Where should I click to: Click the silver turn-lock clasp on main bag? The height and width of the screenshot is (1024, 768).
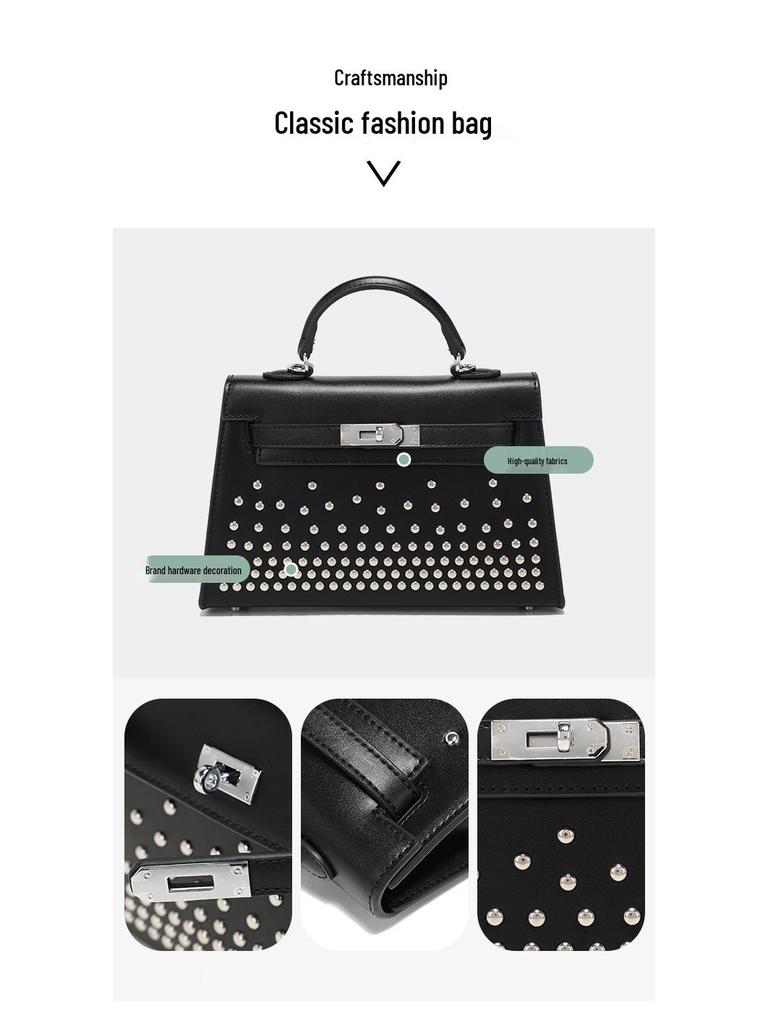pos(379,435)
